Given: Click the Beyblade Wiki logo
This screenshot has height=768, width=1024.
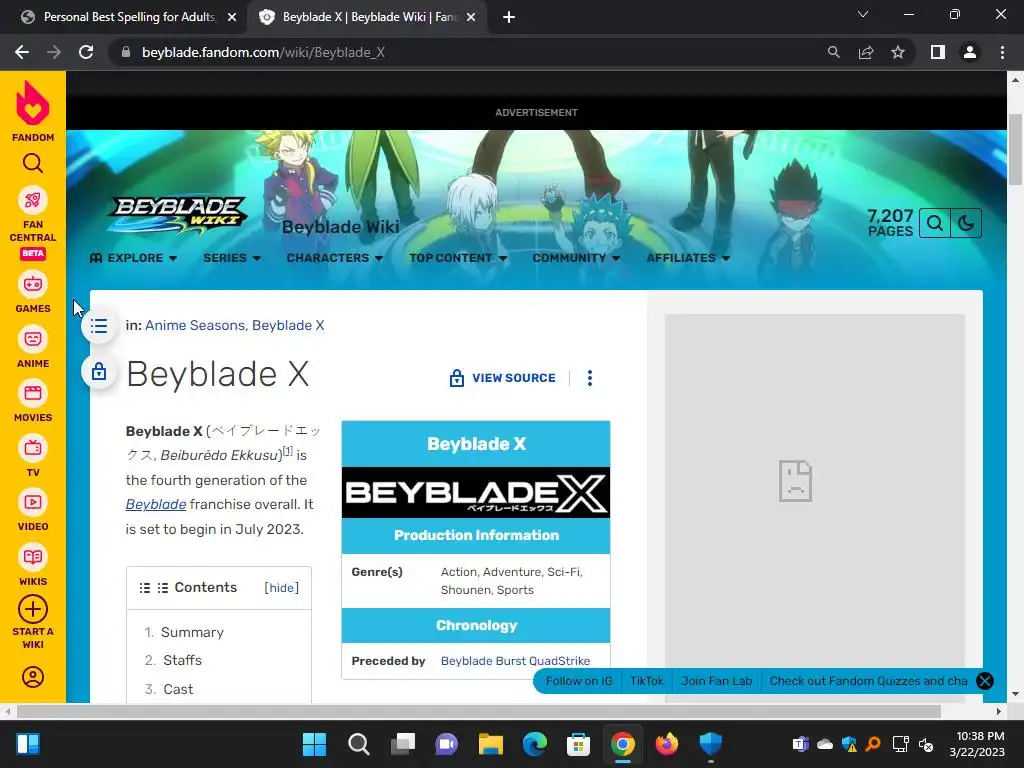Looking at the screenshot, I should pyautogui.click(x=178, y=214).
